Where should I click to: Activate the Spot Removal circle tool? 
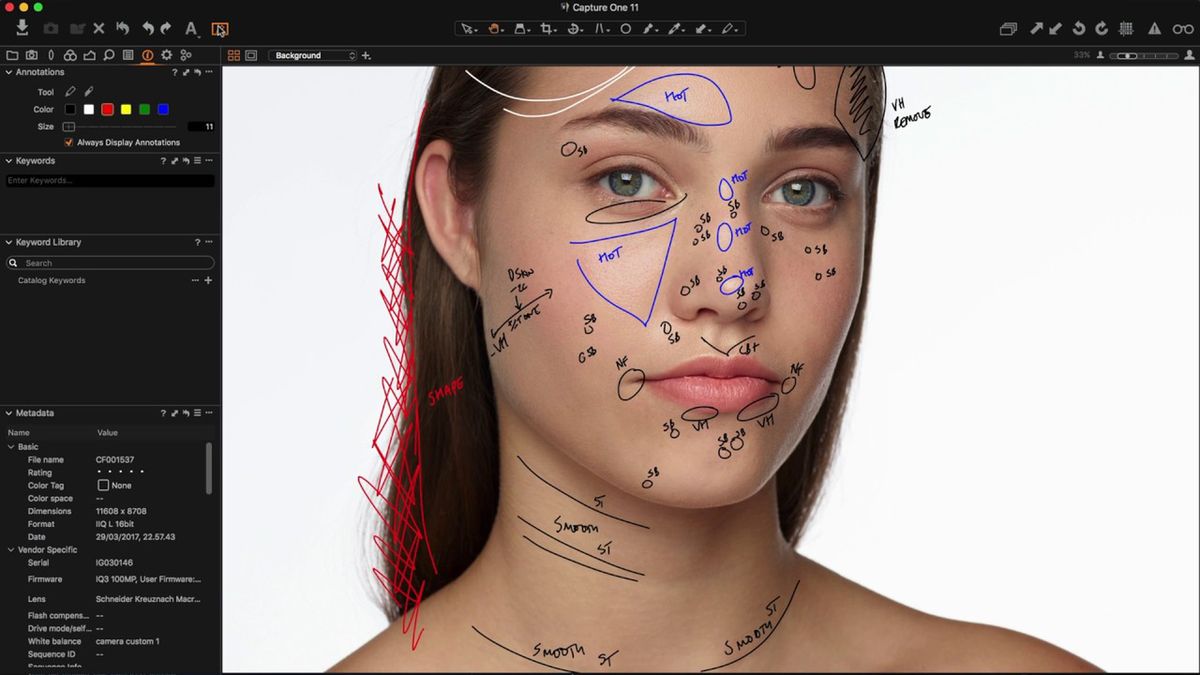pyautogui.click(x=628, y=28)
